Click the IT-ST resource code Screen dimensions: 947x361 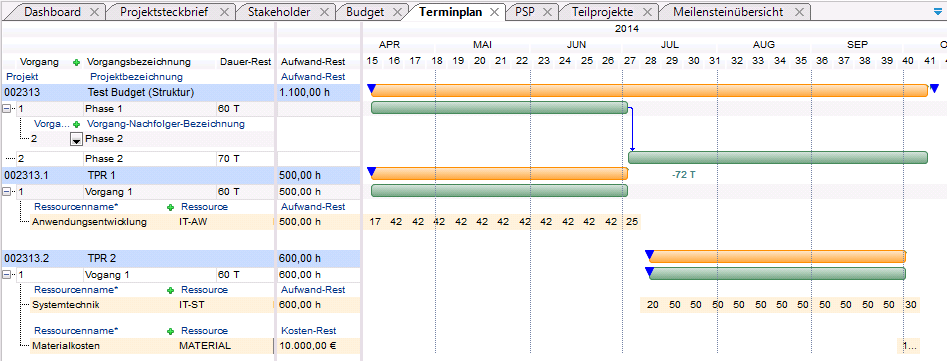(x=193, y=305)
